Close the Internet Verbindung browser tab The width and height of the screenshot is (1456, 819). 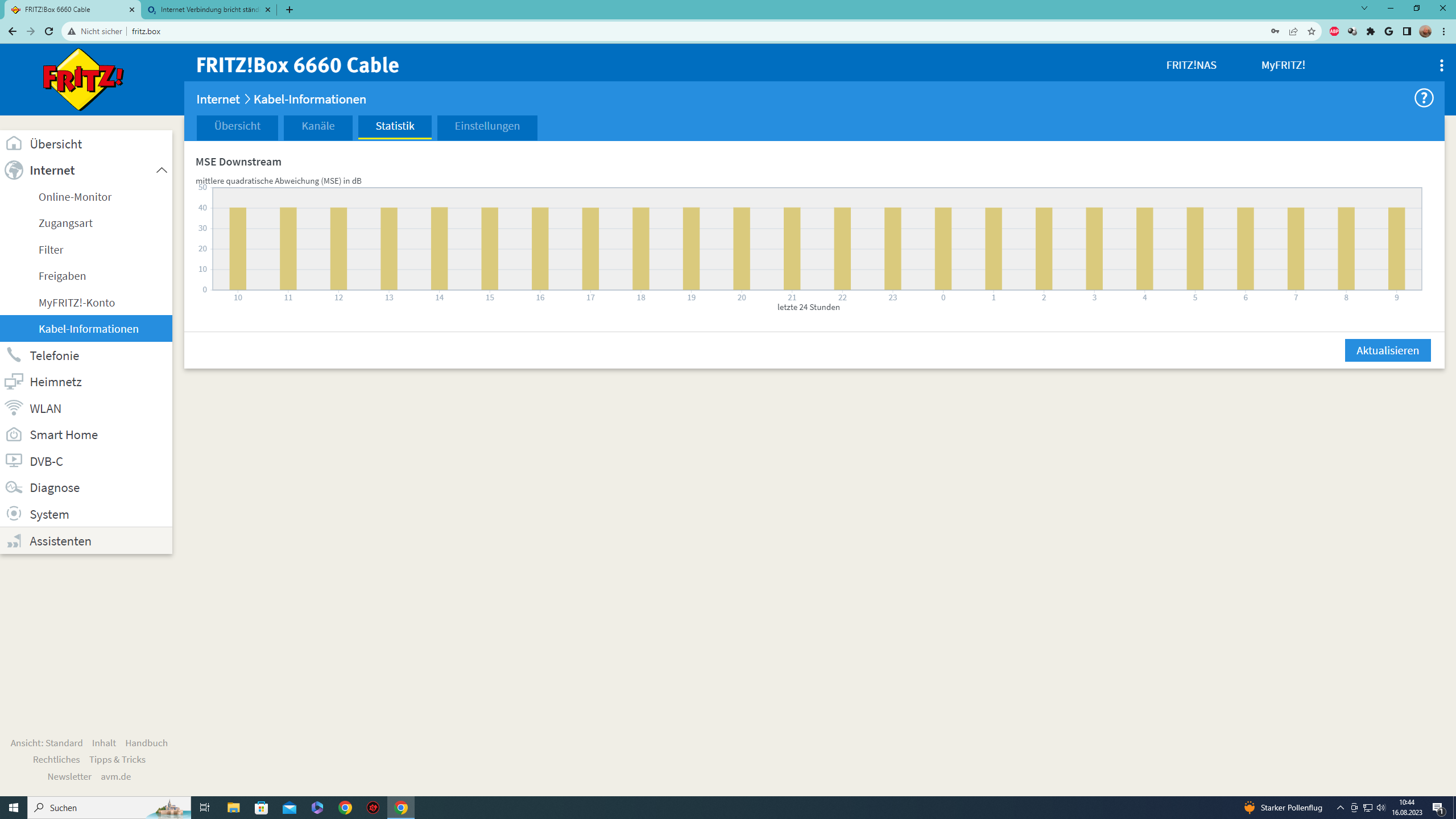click(x=268, y=10)
